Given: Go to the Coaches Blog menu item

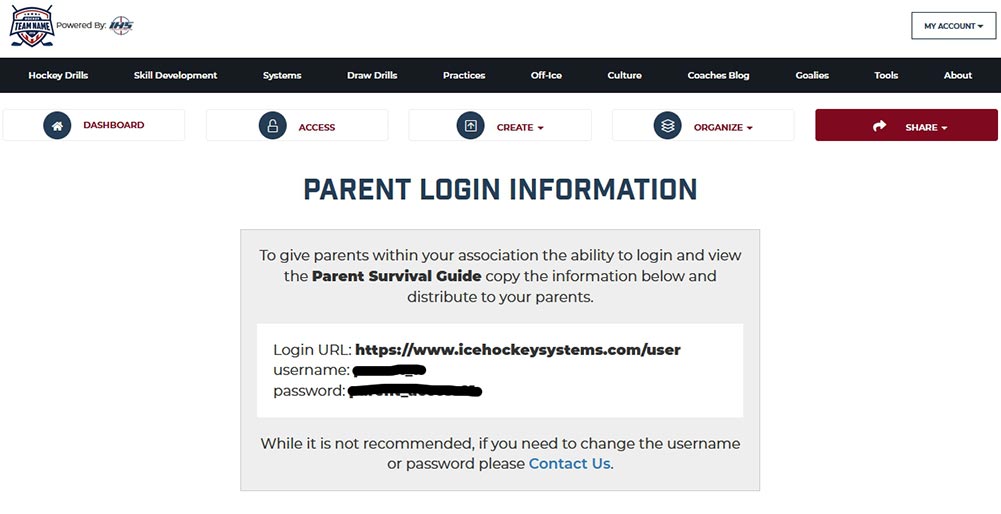Looking at the screenshot, I should click(718, 75).
